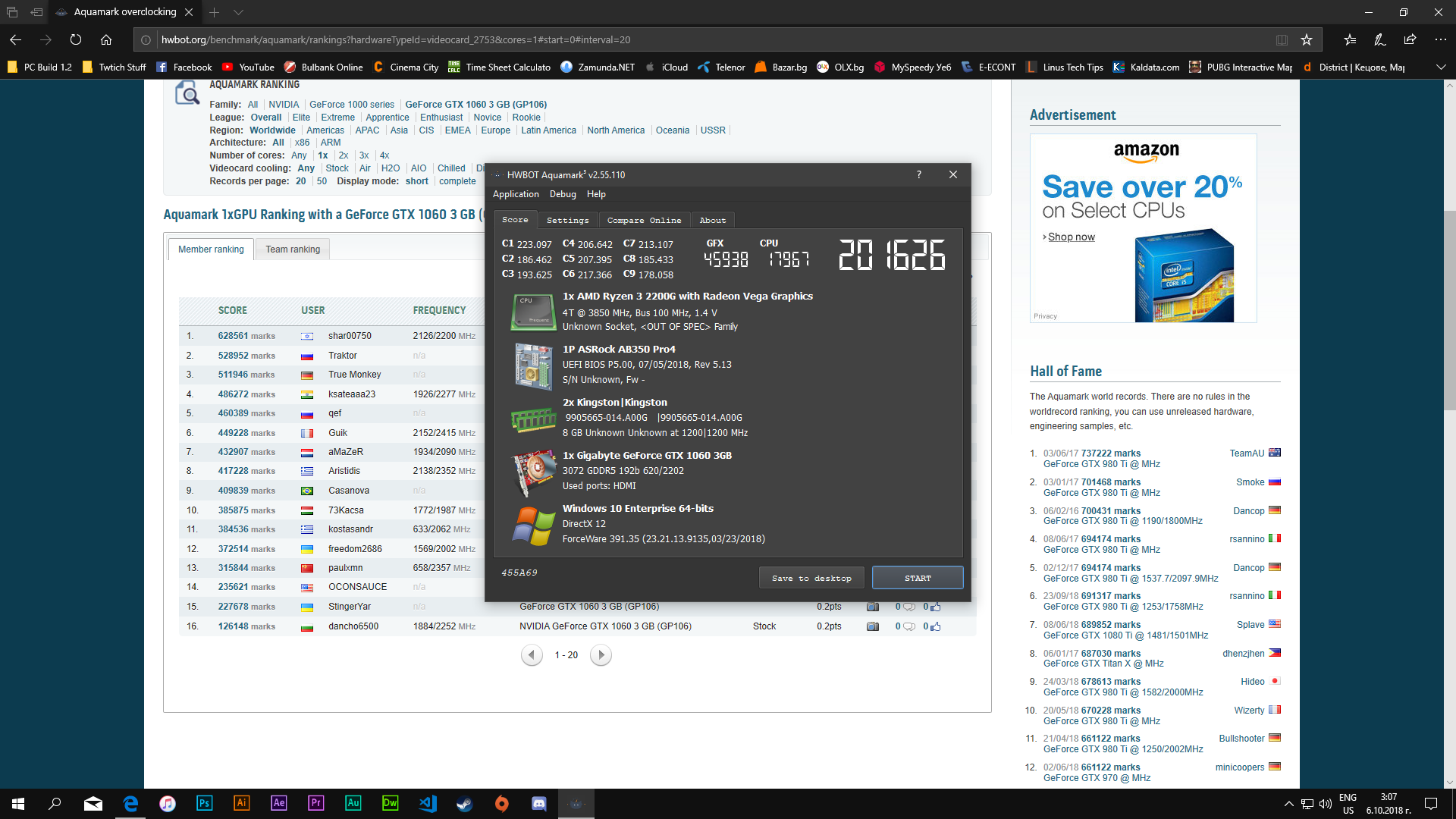Expand the favorites bar overflow chevron
This screenshot has height=819, width=1456.
pyautogui.click(x=1441, y=67)
